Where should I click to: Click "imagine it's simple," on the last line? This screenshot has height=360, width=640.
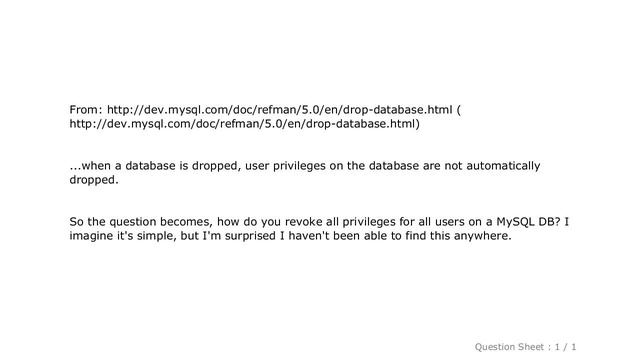pyautogui.click(x=123, y=236)
